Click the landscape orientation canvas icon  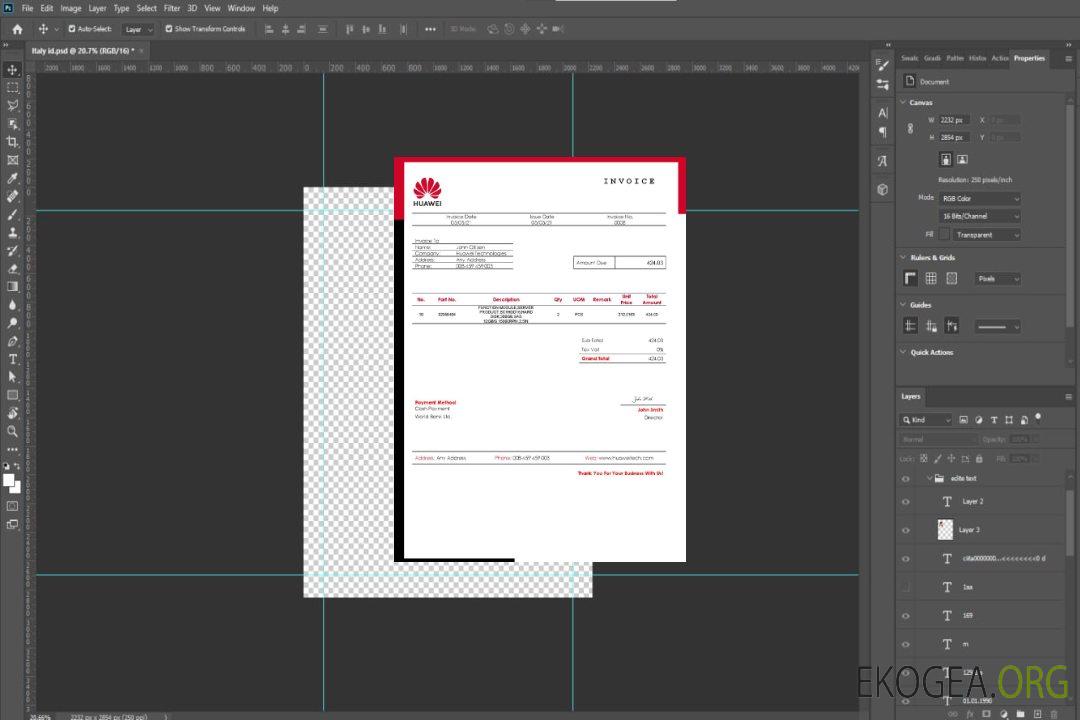point(962,159)
